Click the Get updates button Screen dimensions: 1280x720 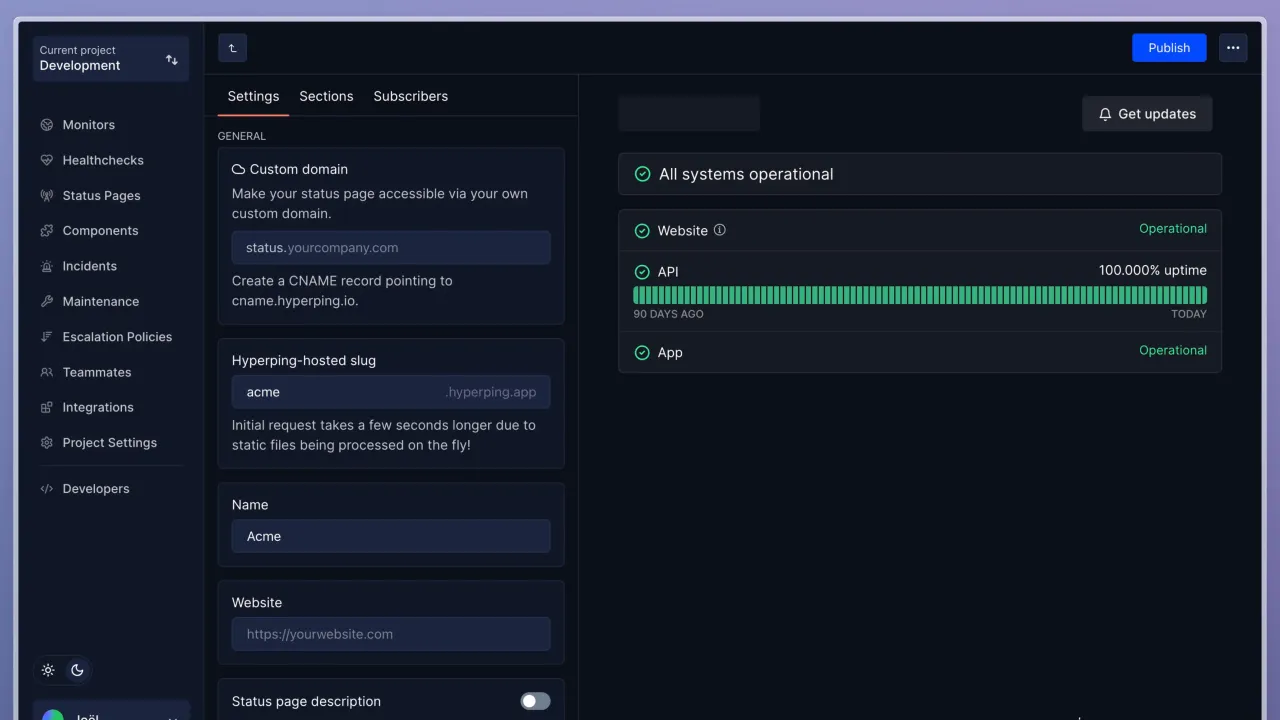[1147, 114]
